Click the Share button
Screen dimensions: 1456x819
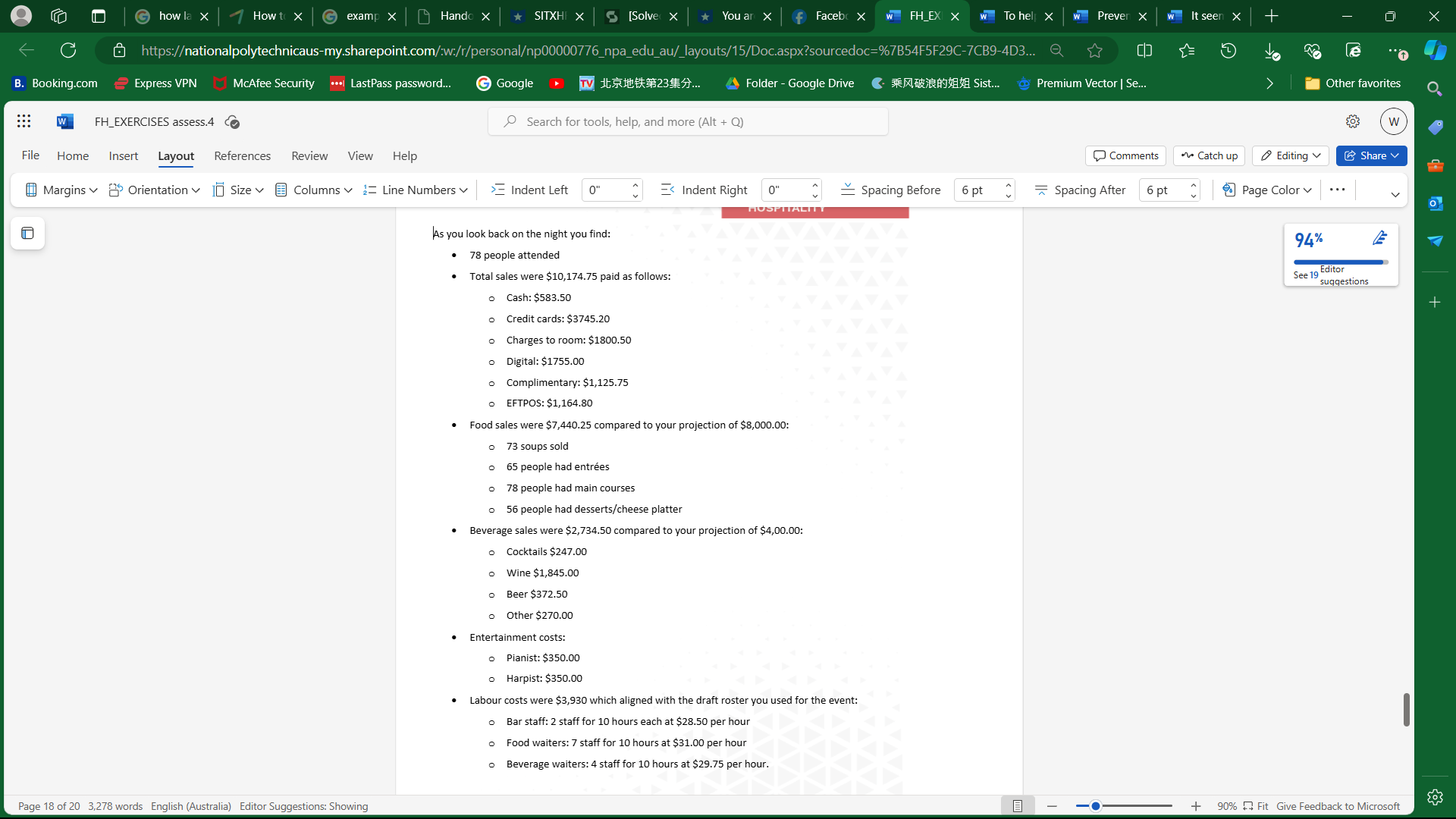pyautogui.click(x=1371, y=155)
